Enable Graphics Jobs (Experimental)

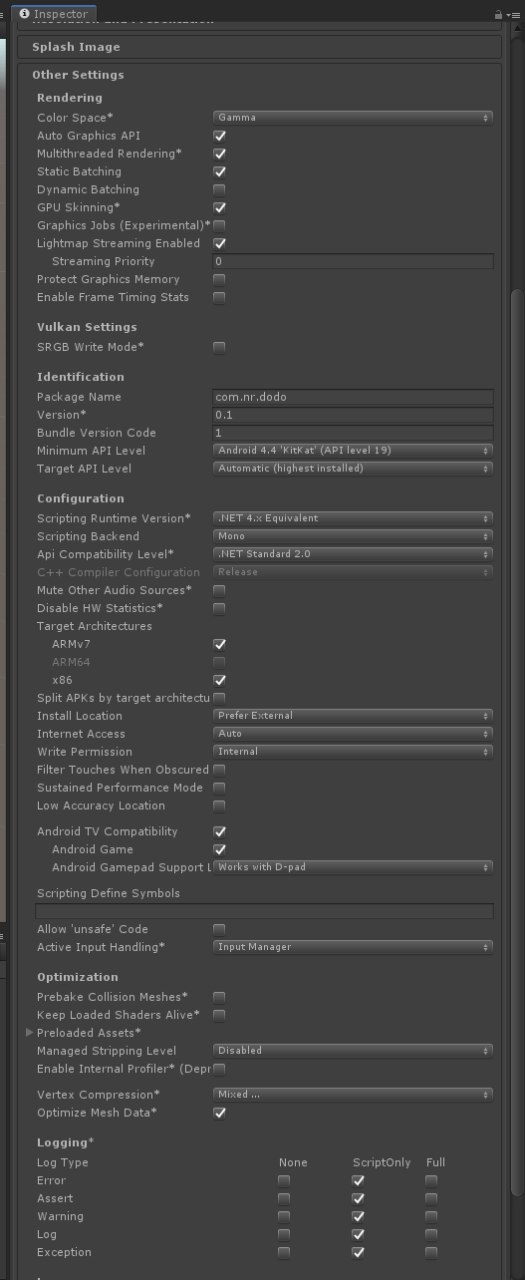(219, 226)
